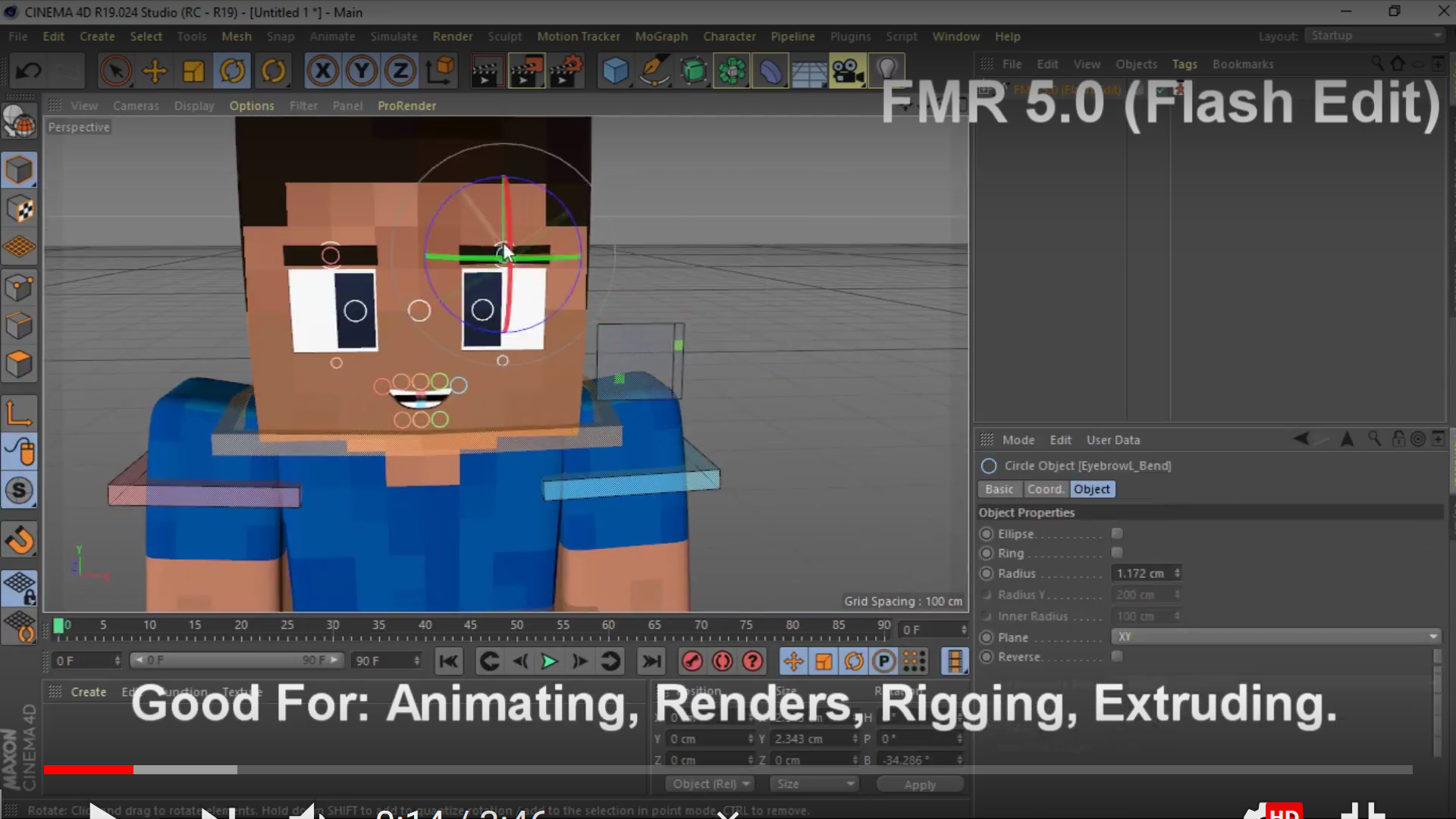Click the Radius value field
1456x819 pixels.
1141,574
